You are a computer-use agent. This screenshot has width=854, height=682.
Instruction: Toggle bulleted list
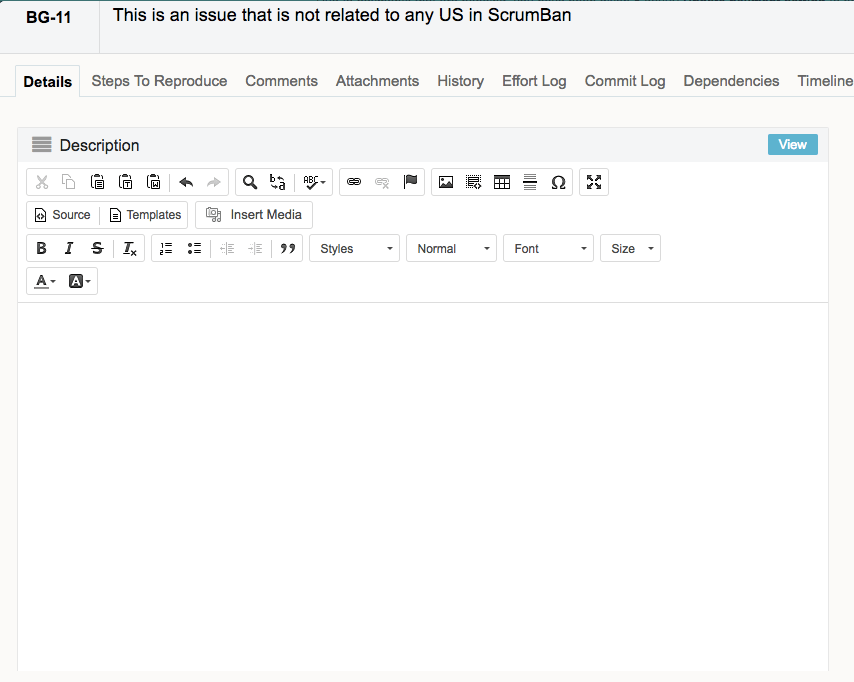pos(194,248)
